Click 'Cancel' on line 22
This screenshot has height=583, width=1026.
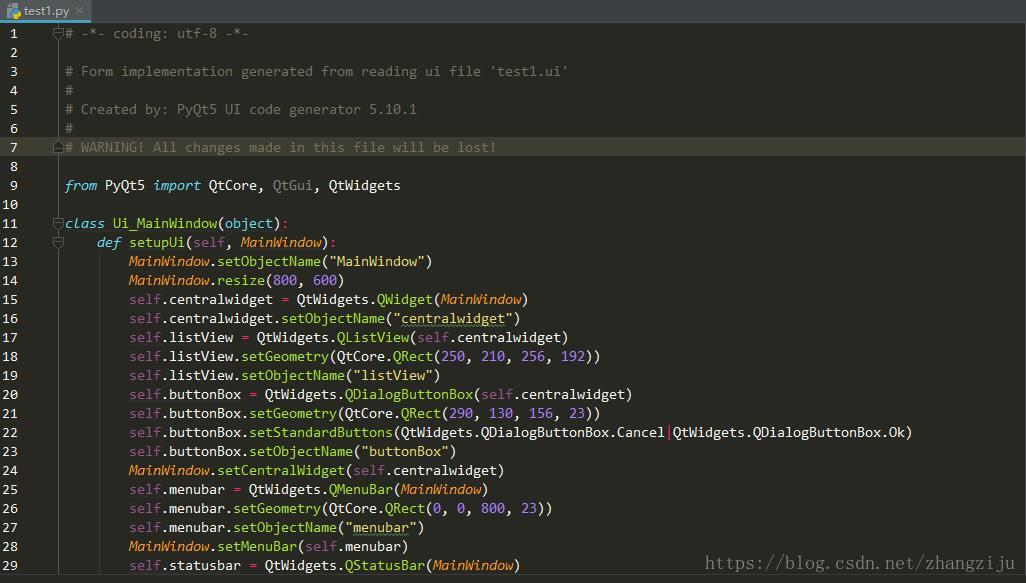coord(641,433)
